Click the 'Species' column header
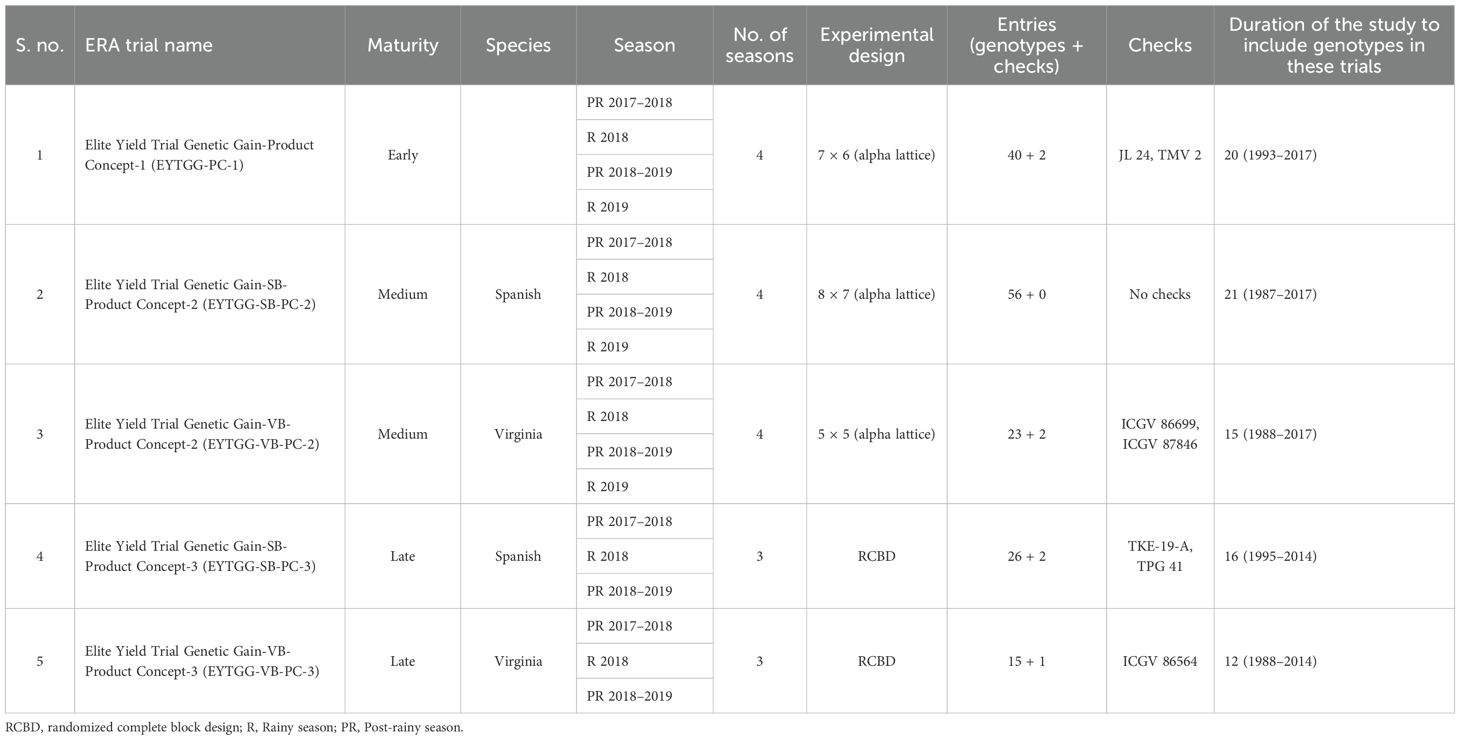 coord(517,45)
